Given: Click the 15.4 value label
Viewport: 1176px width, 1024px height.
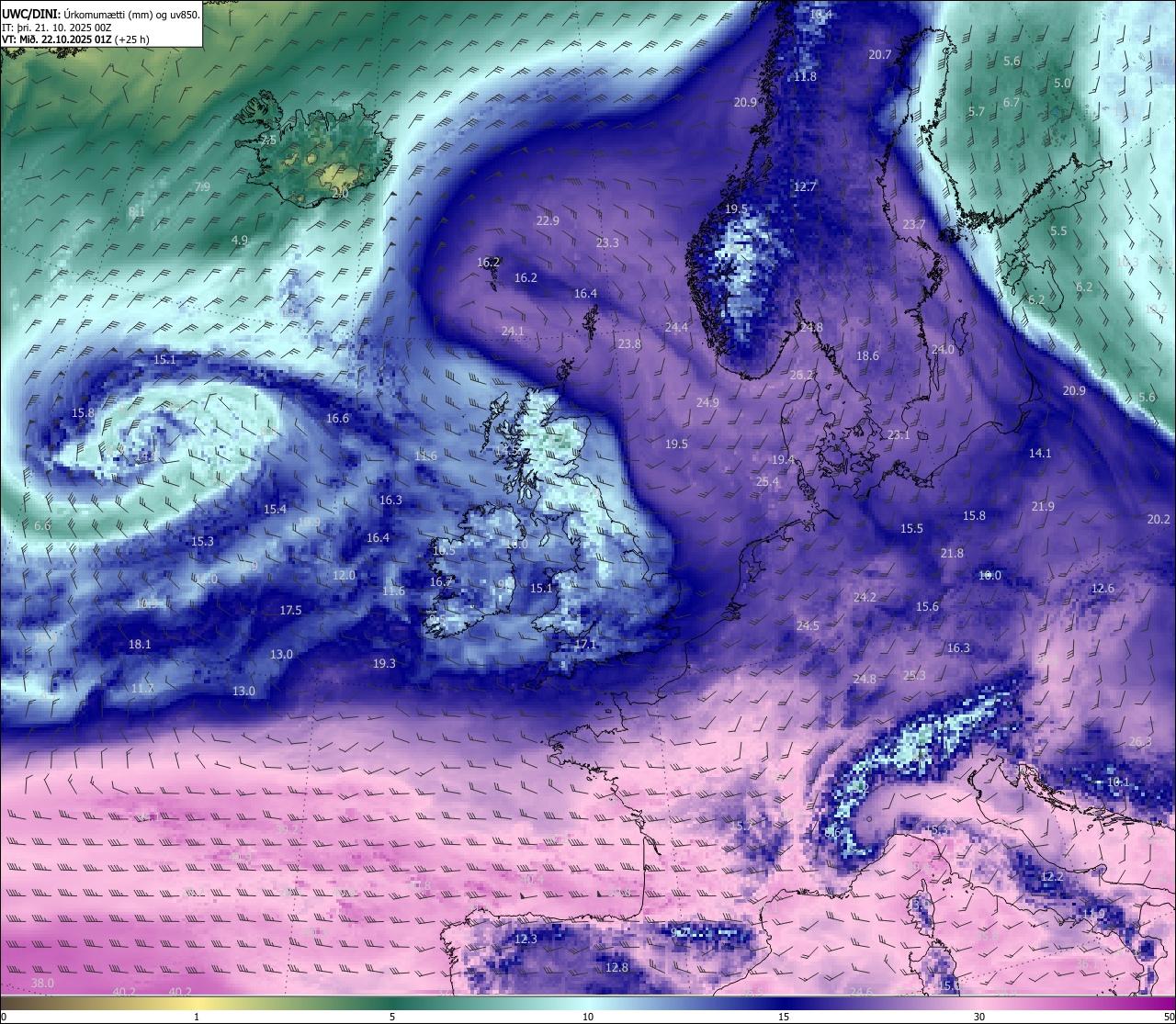Looking at the screenshot, I should 275,510.
